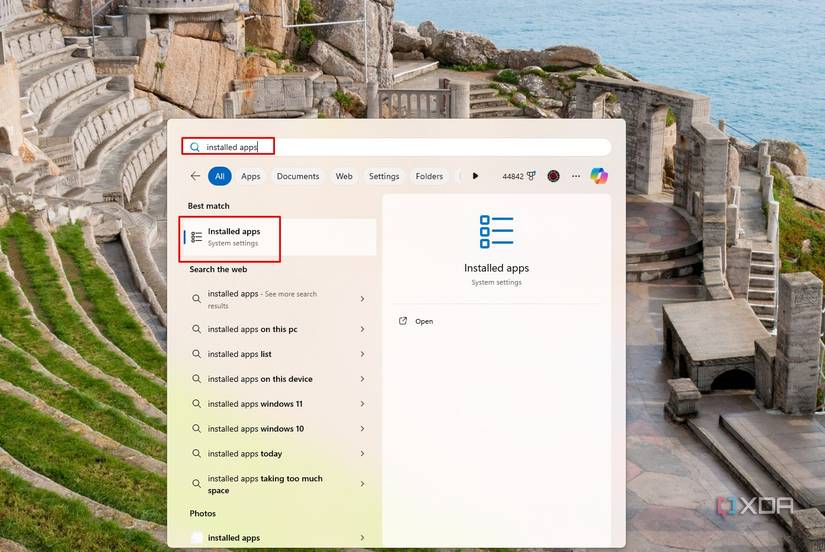Click the large Installed apps preview icon
Screen dimensions: 825x552
[x=496, y=231]
